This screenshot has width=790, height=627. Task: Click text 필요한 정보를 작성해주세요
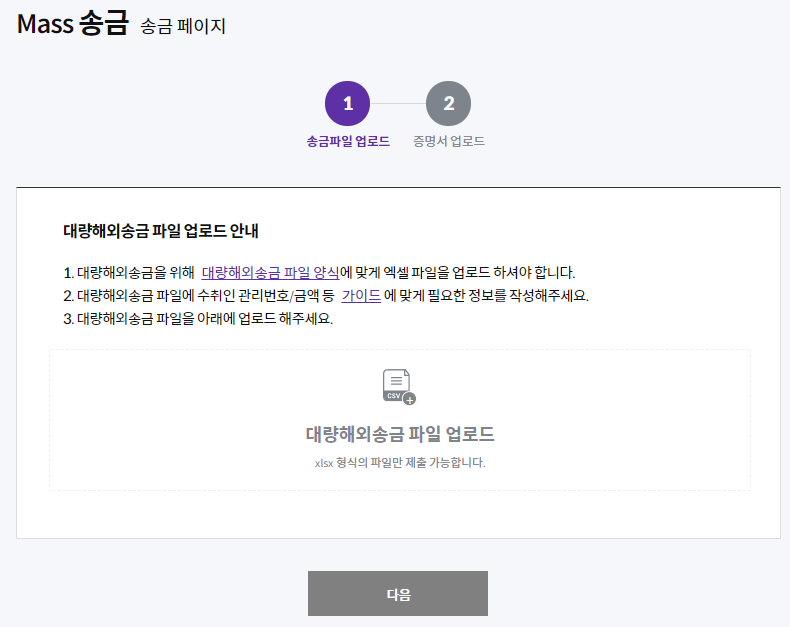[x=508, y=295]
